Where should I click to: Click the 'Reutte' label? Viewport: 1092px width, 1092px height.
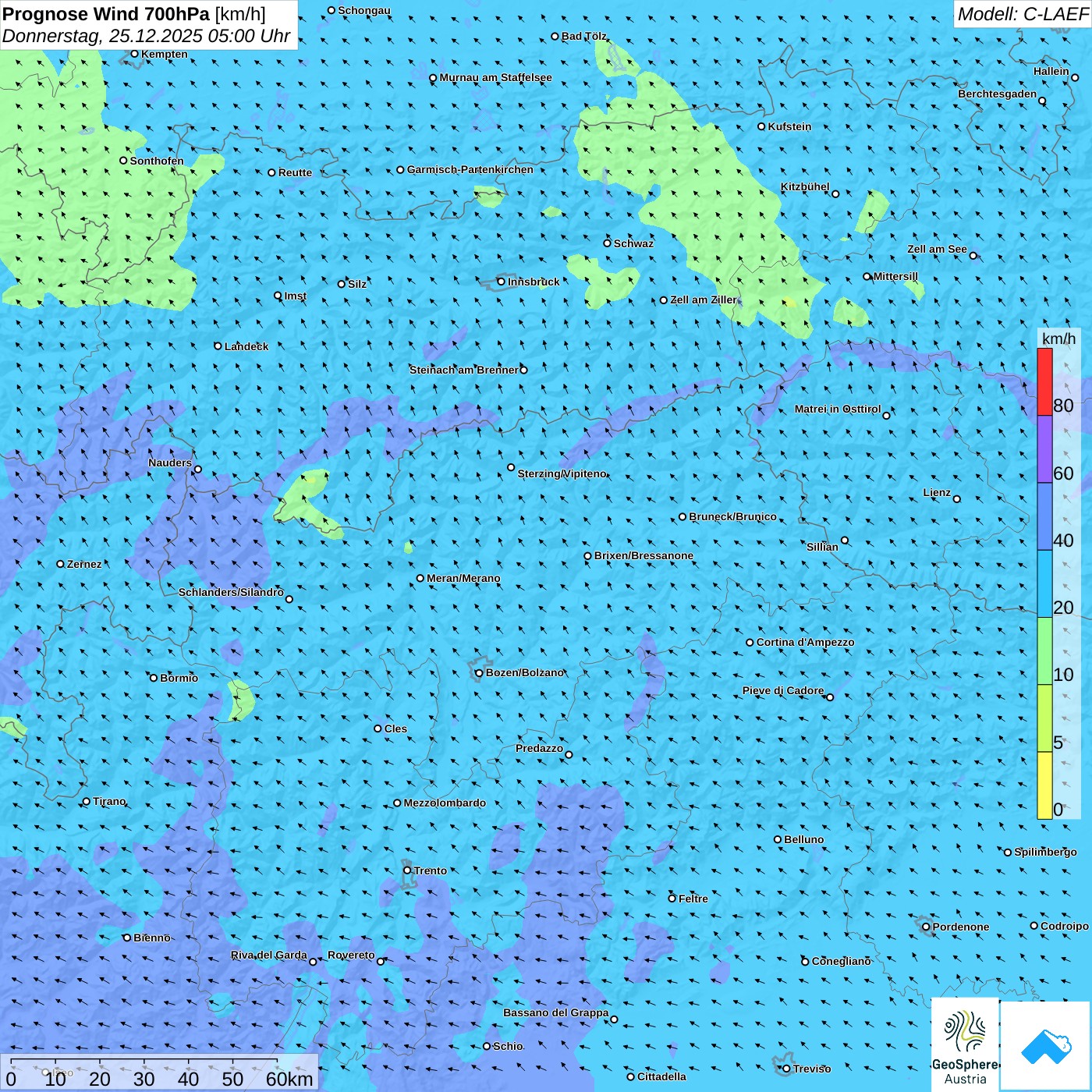click(295, 172)
